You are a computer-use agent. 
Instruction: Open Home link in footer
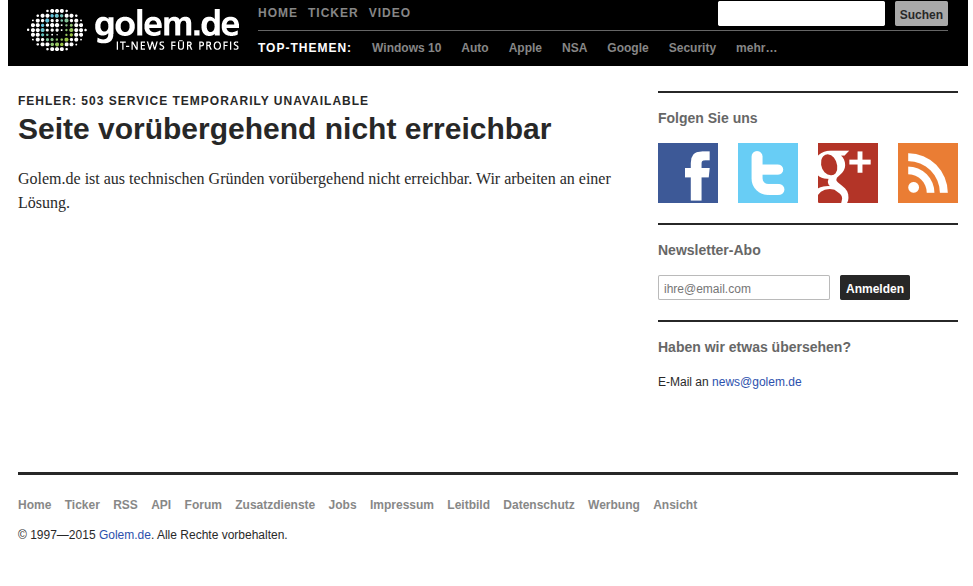35,505
